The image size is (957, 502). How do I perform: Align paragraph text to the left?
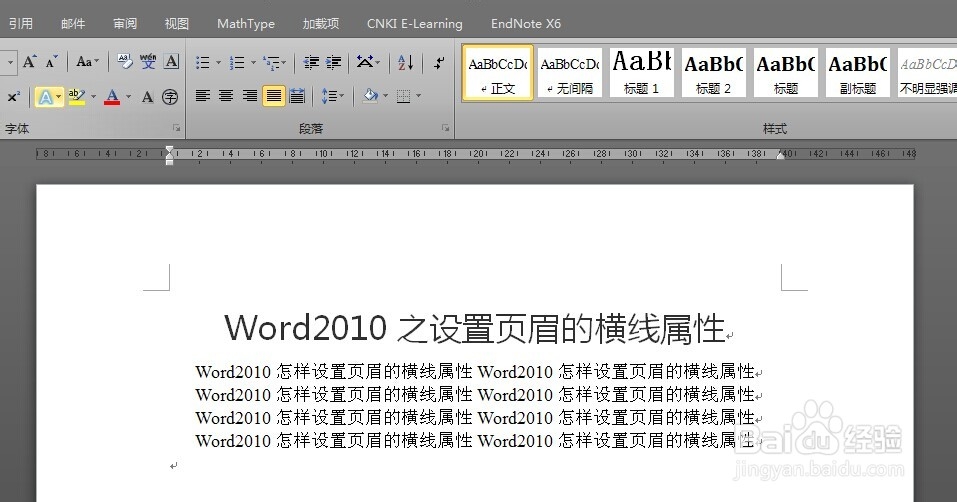(203, 96)
